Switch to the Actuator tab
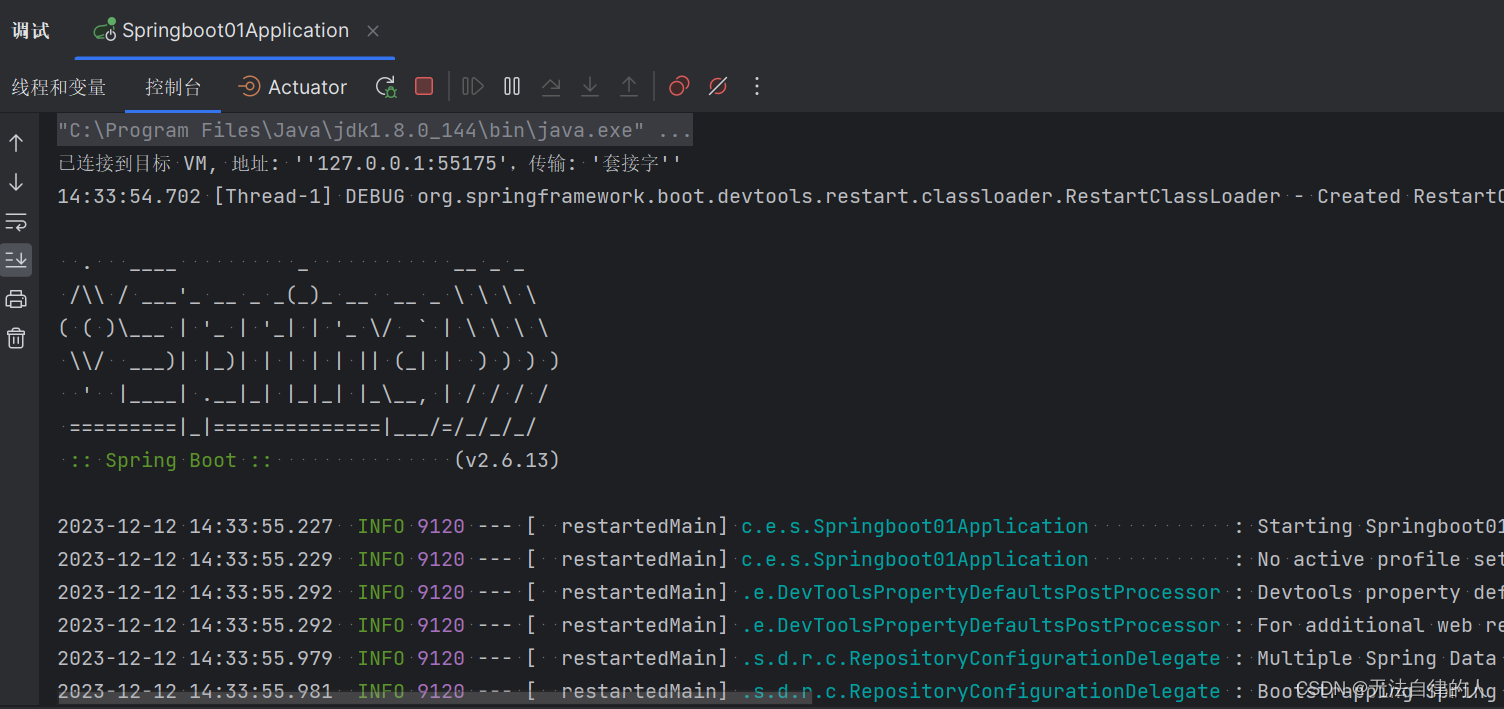 292,87
